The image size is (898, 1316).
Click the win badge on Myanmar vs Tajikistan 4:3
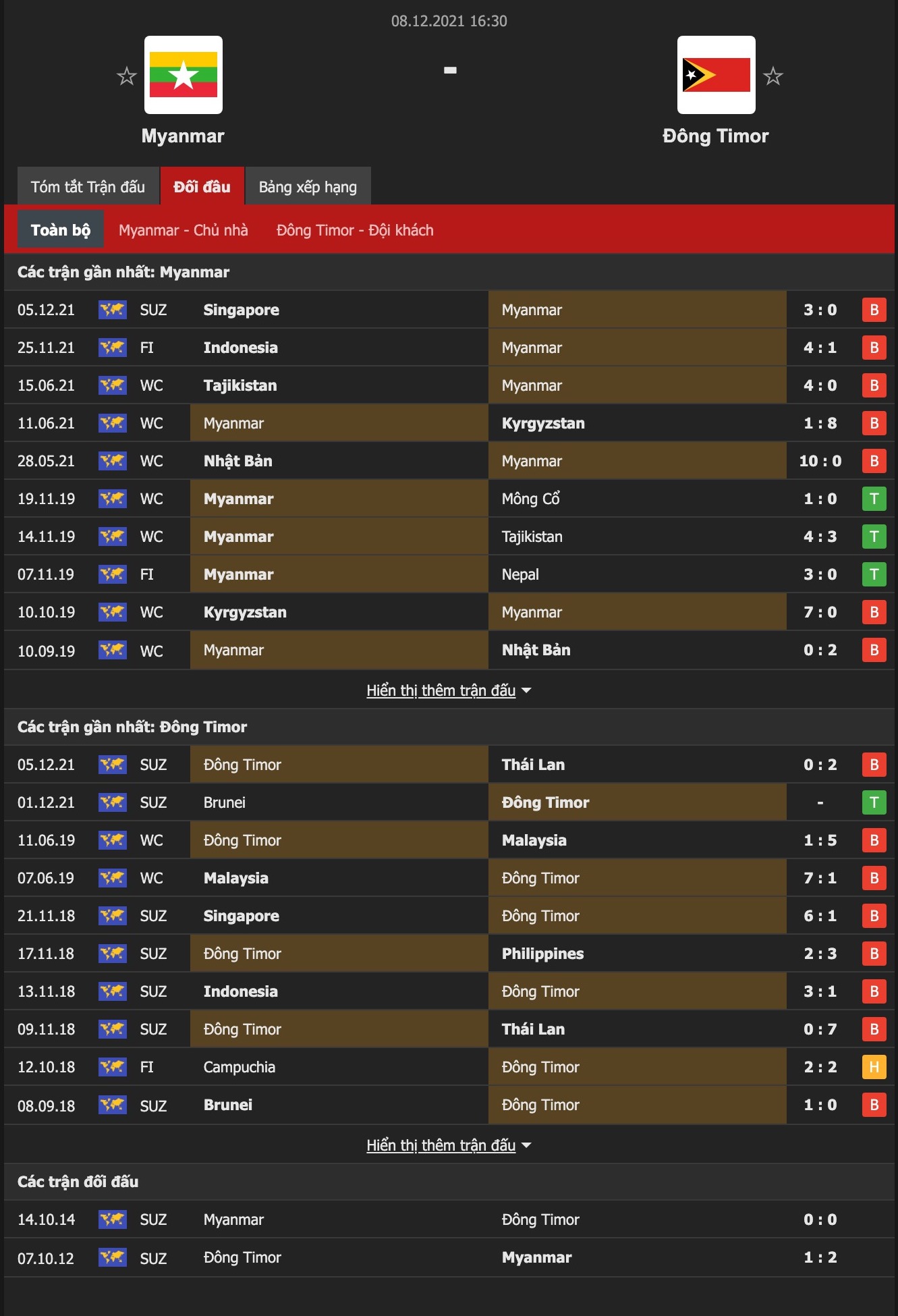[x=874, y=537]
